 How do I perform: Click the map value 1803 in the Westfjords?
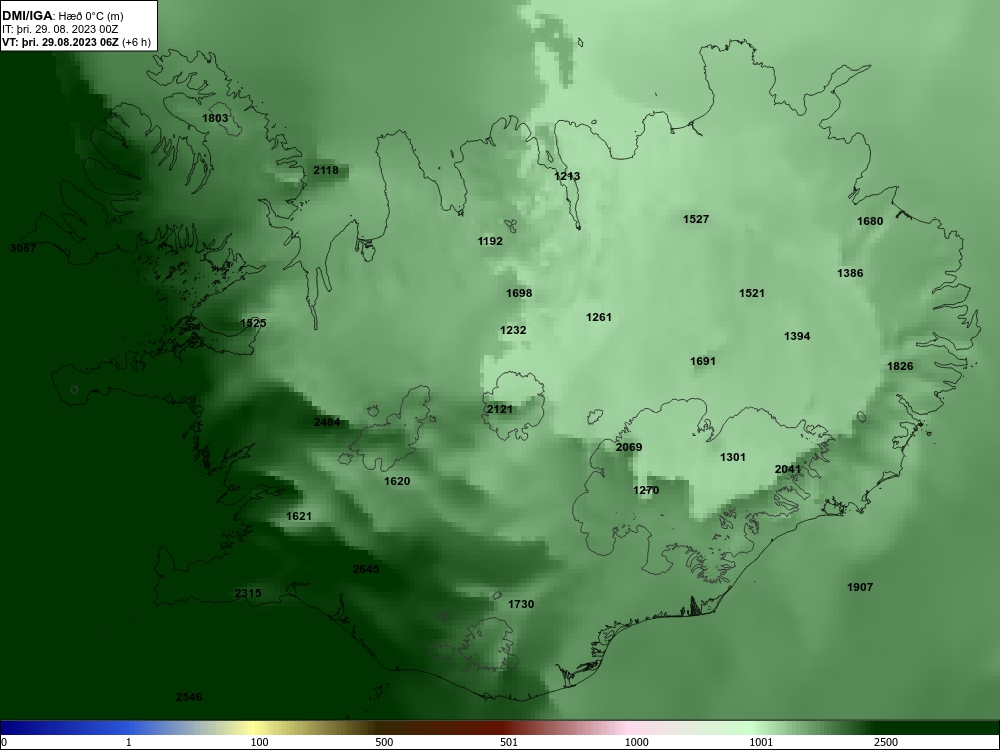[x=215, y=118]
